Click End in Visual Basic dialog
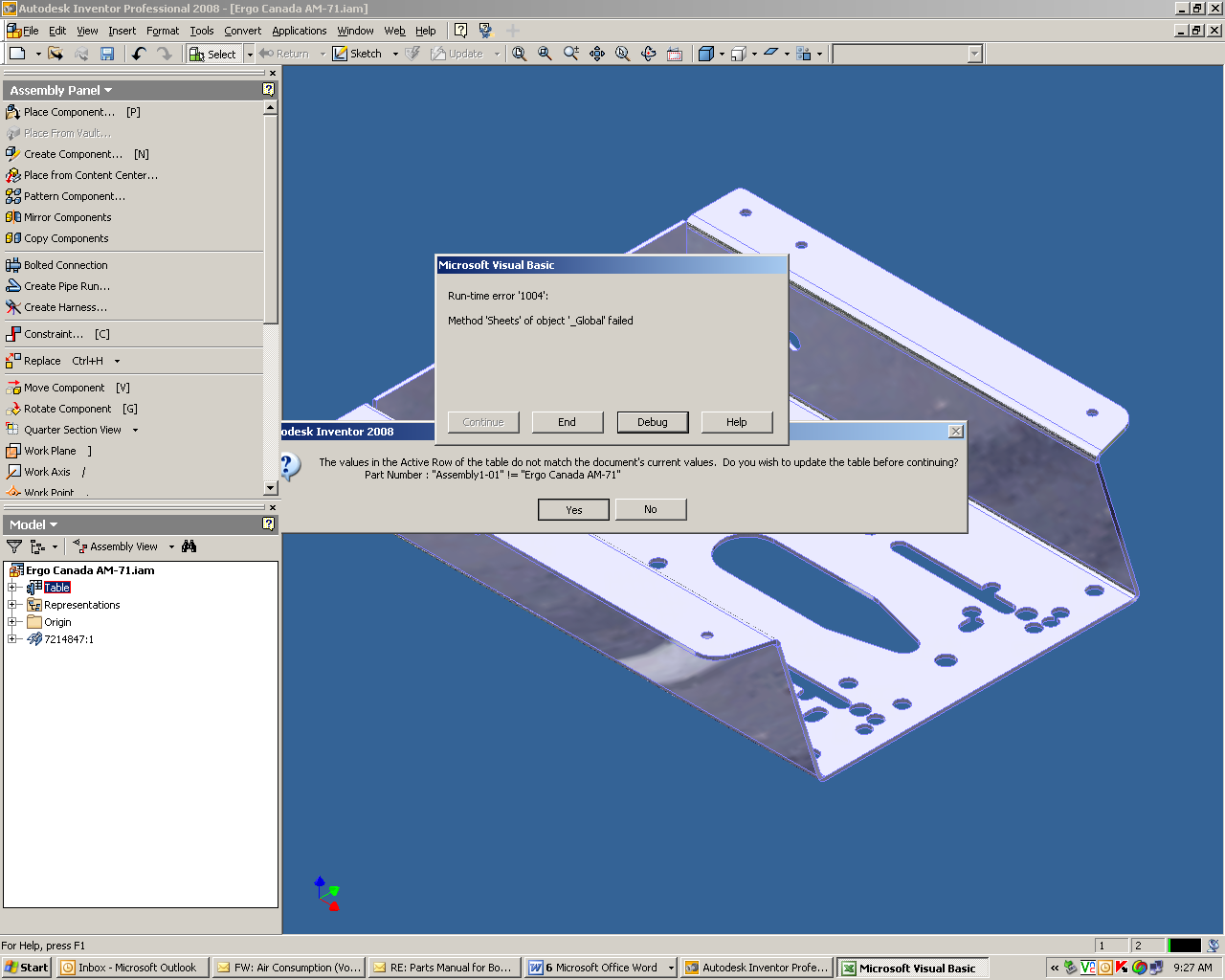 click(x=568, y=422)
